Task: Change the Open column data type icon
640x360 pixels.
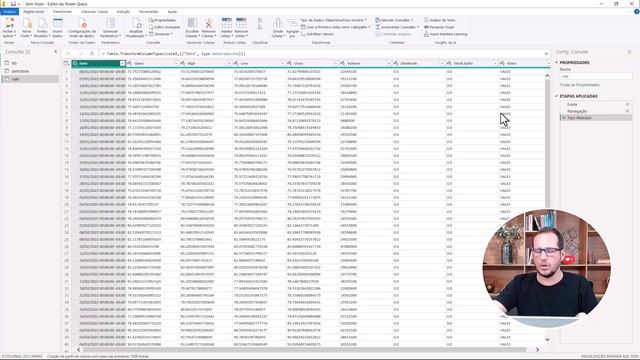Action: (129, 63)
